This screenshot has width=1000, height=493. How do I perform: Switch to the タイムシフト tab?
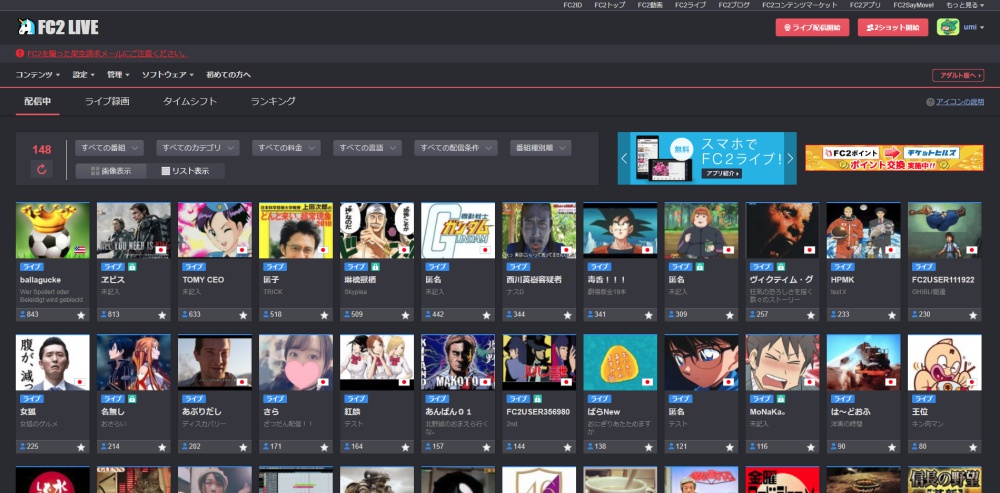190,101
